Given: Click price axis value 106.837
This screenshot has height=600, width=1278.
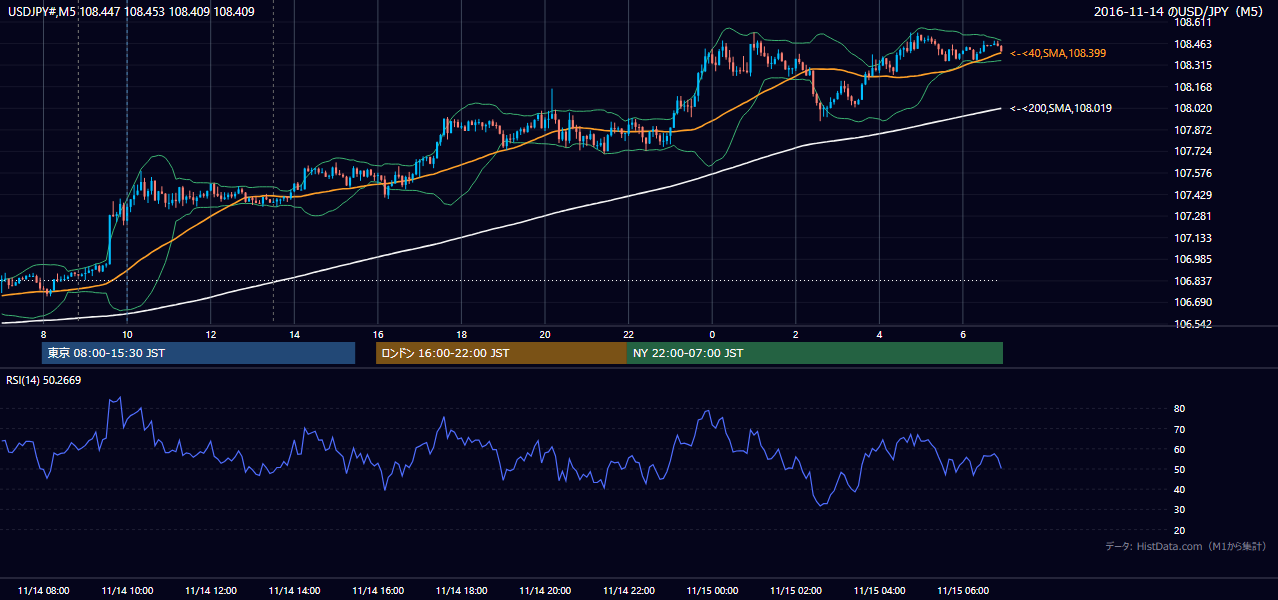Looking at the screenshot, I should point(1192,281).
